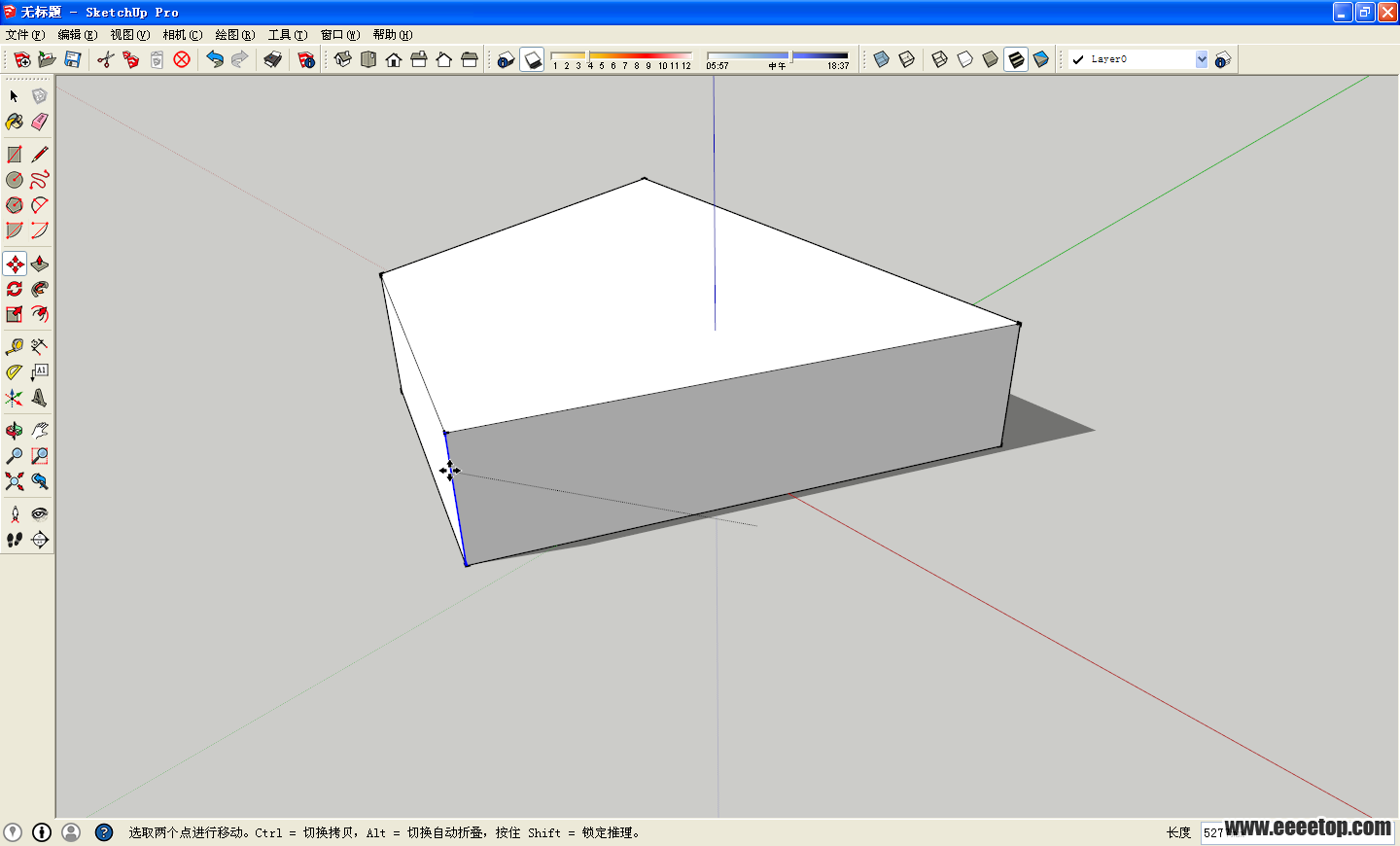Activate the Text label tool
Image resolution: width=1400 pixels, height=846 pixels.
click(x=40, y=372)
